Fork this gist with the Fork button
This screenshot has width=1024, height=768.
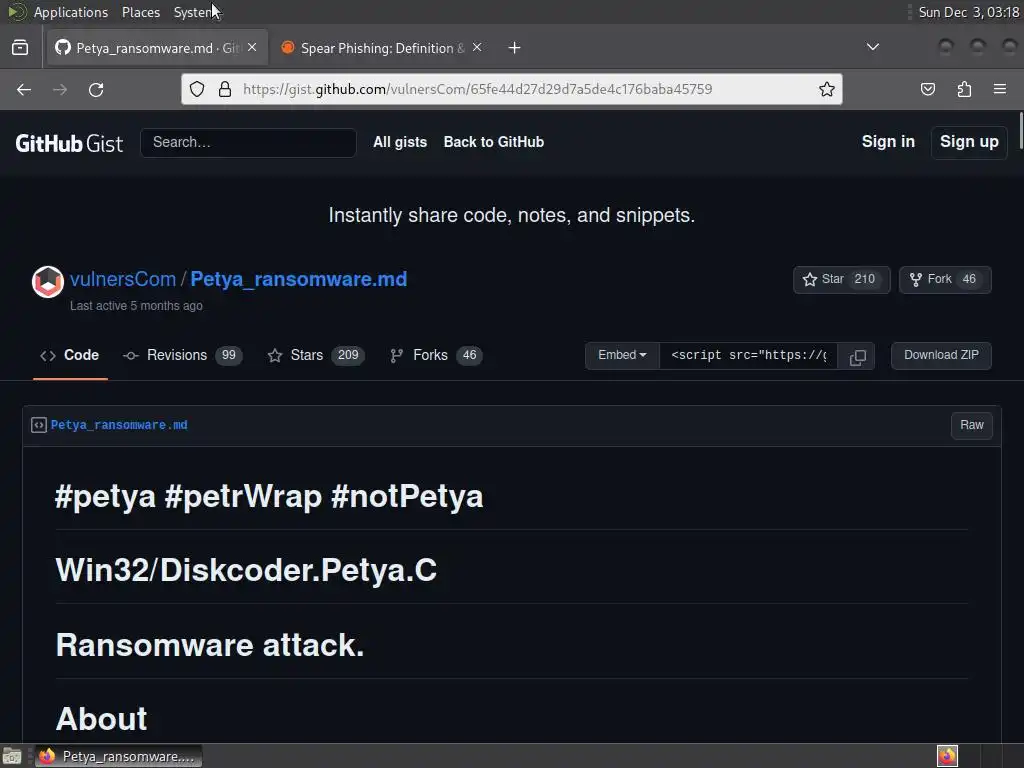(945, 280)
